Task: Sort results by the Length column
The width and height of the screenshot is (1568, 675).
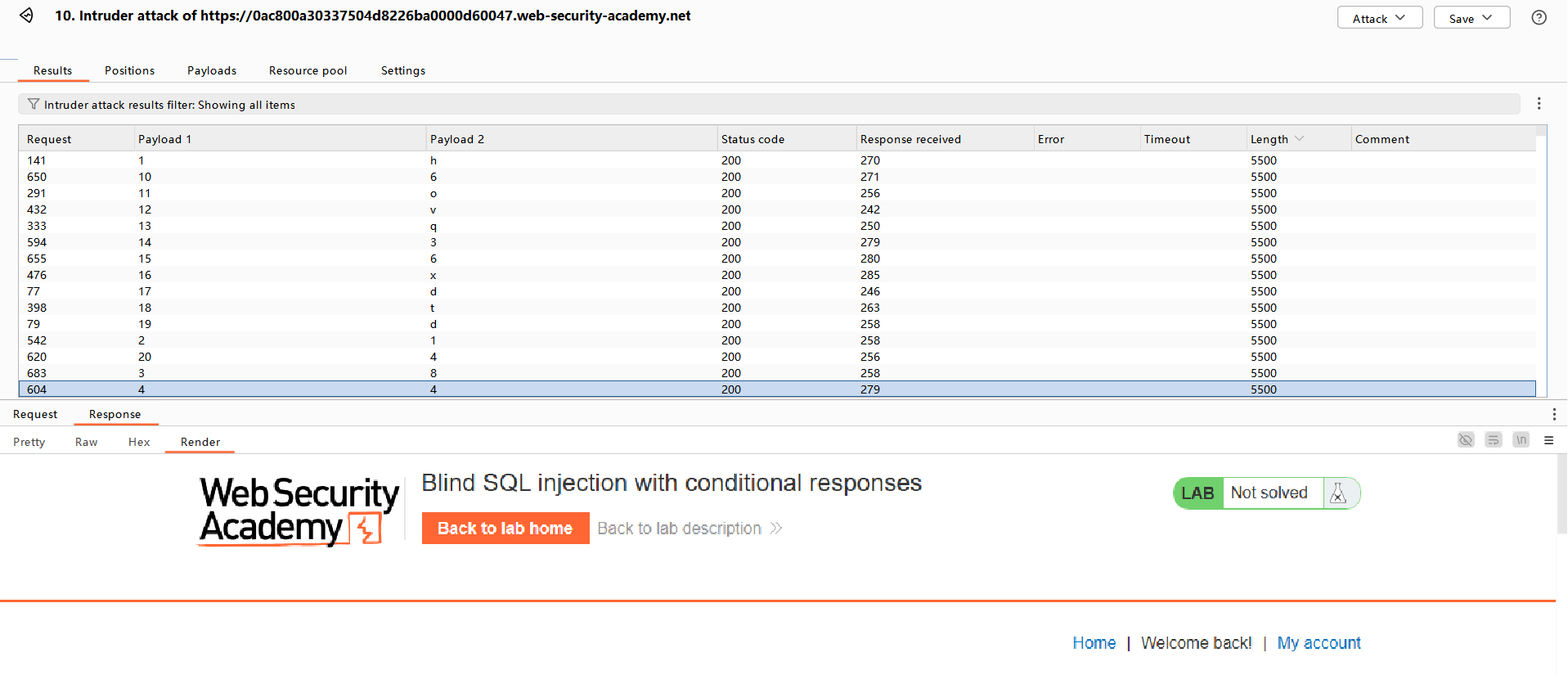Action: pyautogui.click(x=1269, y=139)
